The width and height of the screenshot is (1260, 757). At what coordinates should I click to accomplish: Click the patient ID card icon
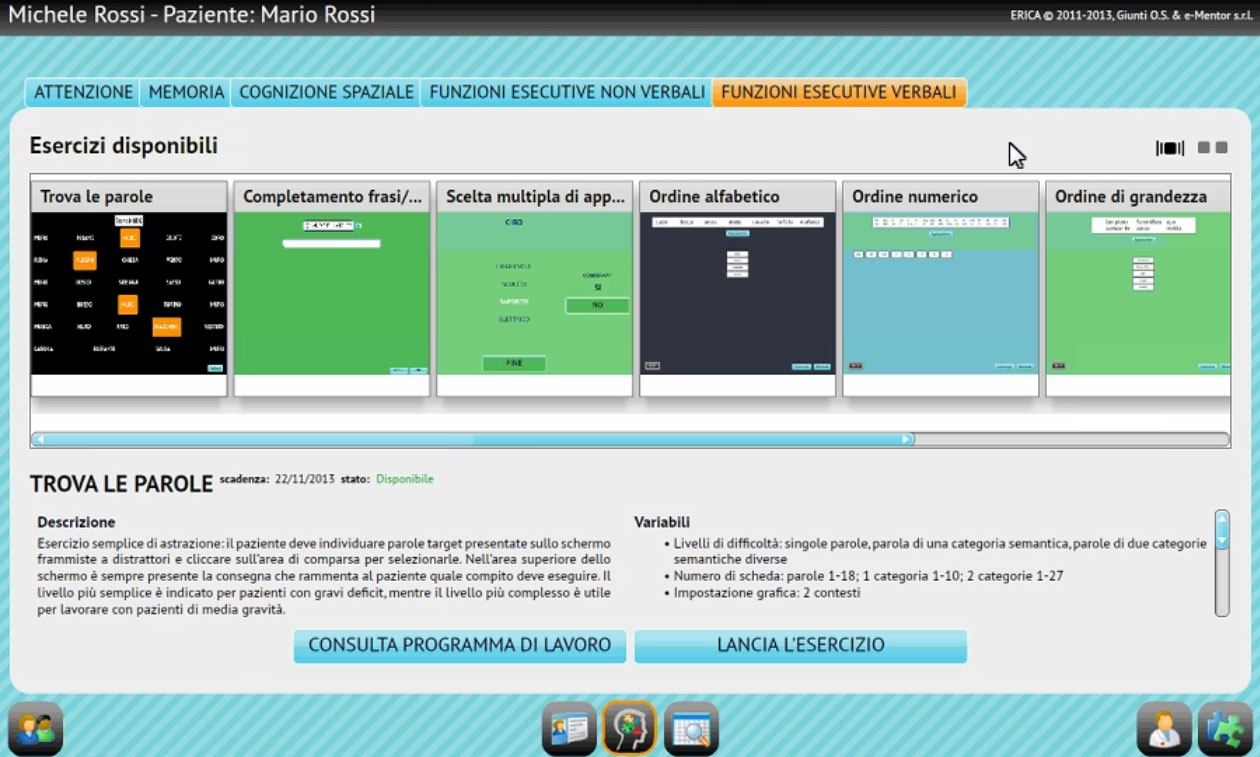pyautogui.click(x=569, y=728)
